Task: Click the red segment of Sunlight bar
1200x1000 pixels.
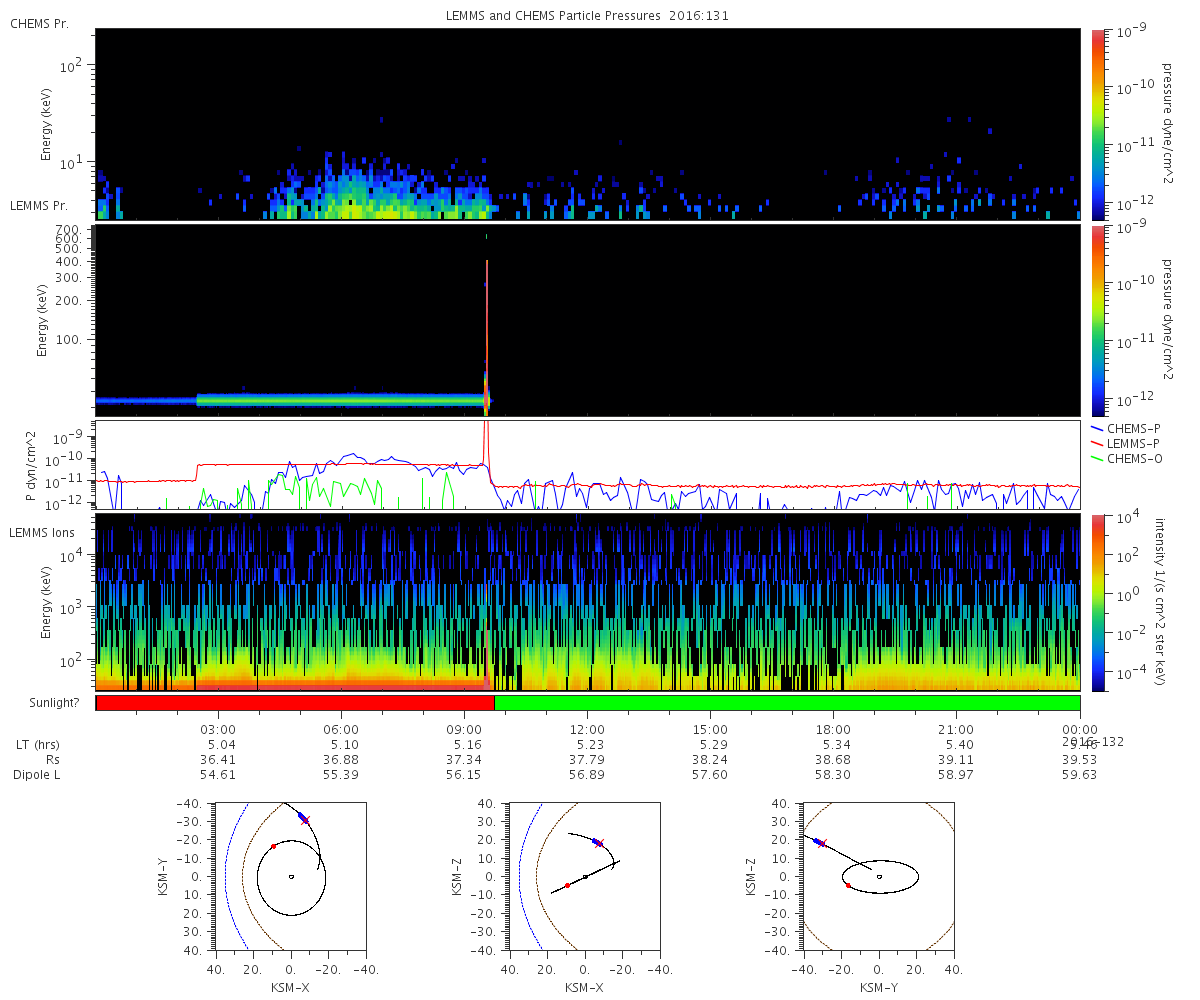Action: click(295, 703)
